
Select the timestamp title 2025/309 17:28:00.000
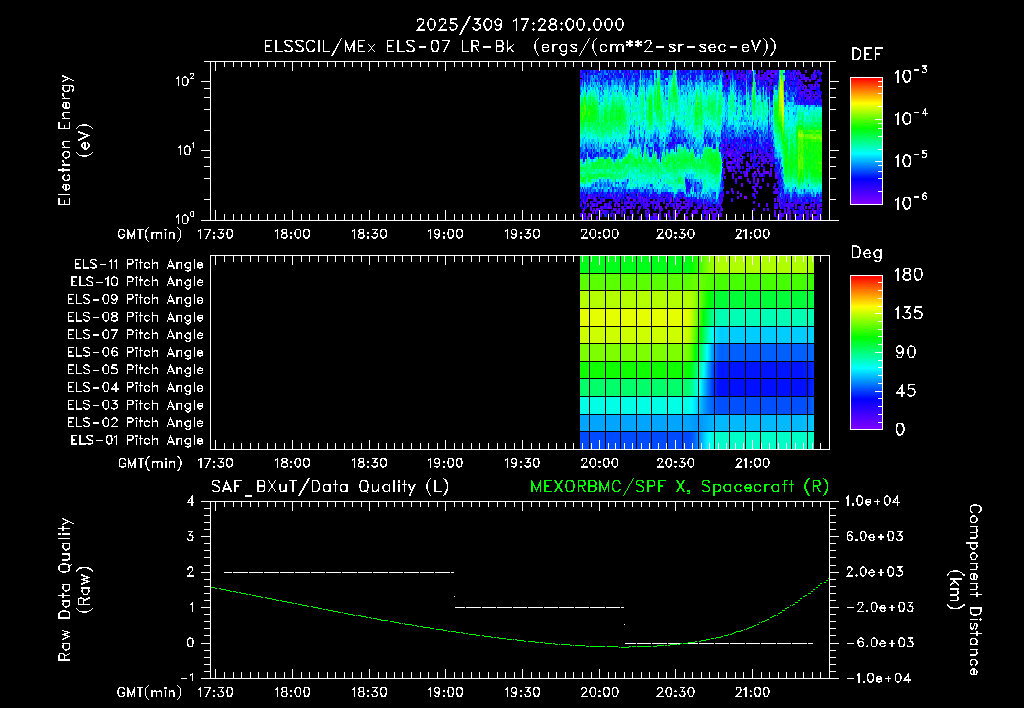(x=520, y=25)
